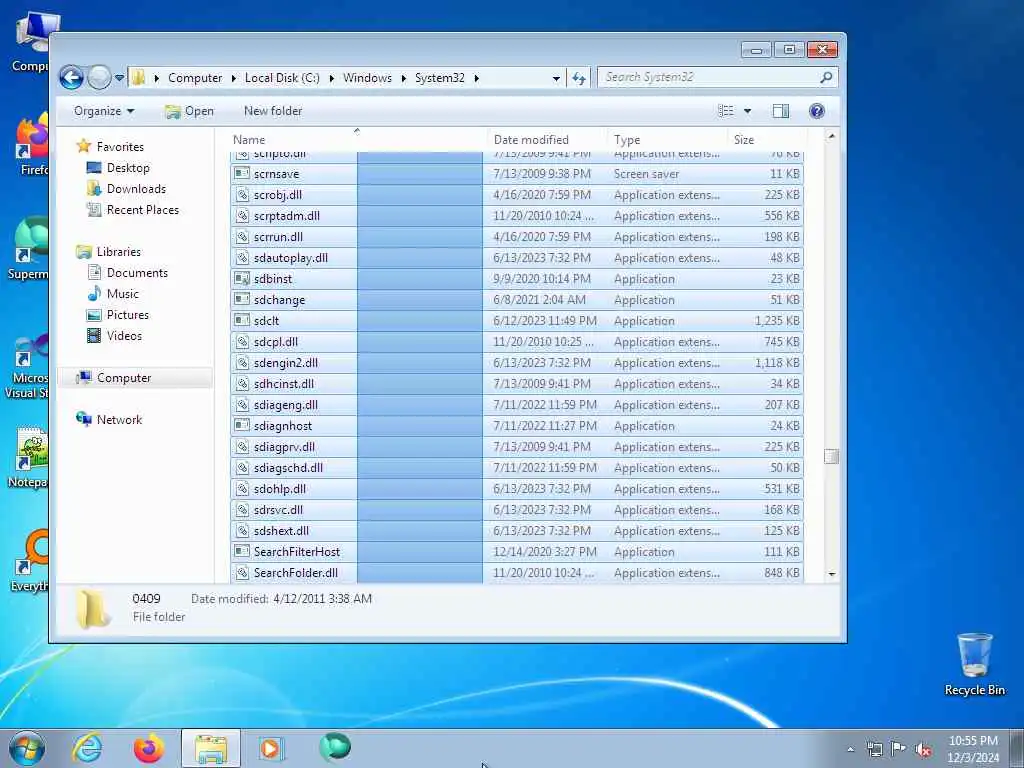Change your view icon
Viewport: 1024px width, 768px height.
pyautogui.click(x=726, y=111)
